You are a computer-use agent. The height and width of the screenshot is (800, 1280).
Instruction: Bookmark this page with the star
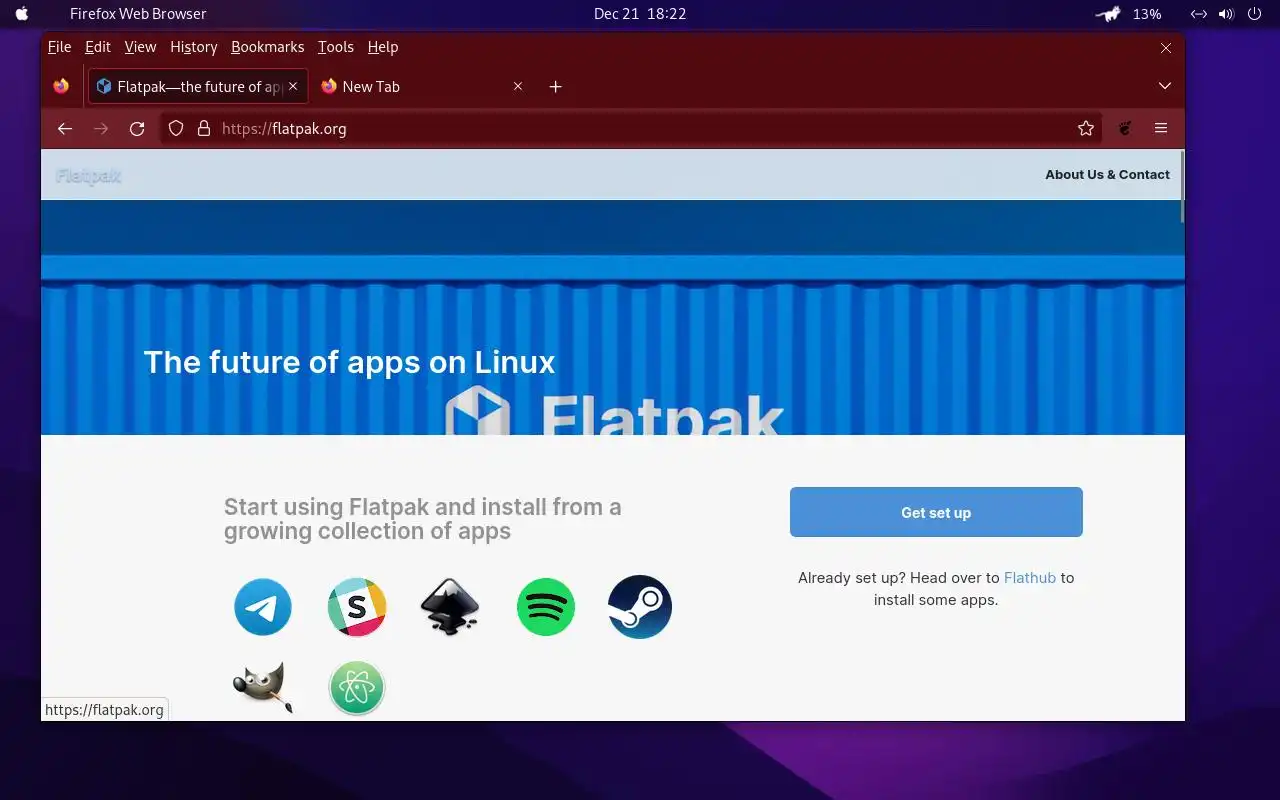click(1086, 128)
